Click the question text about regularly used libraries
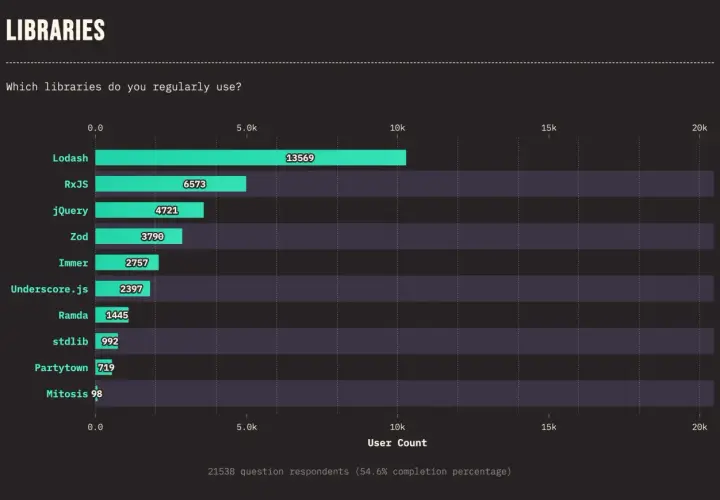The image size is (720, 500). [x=124, y=87]
